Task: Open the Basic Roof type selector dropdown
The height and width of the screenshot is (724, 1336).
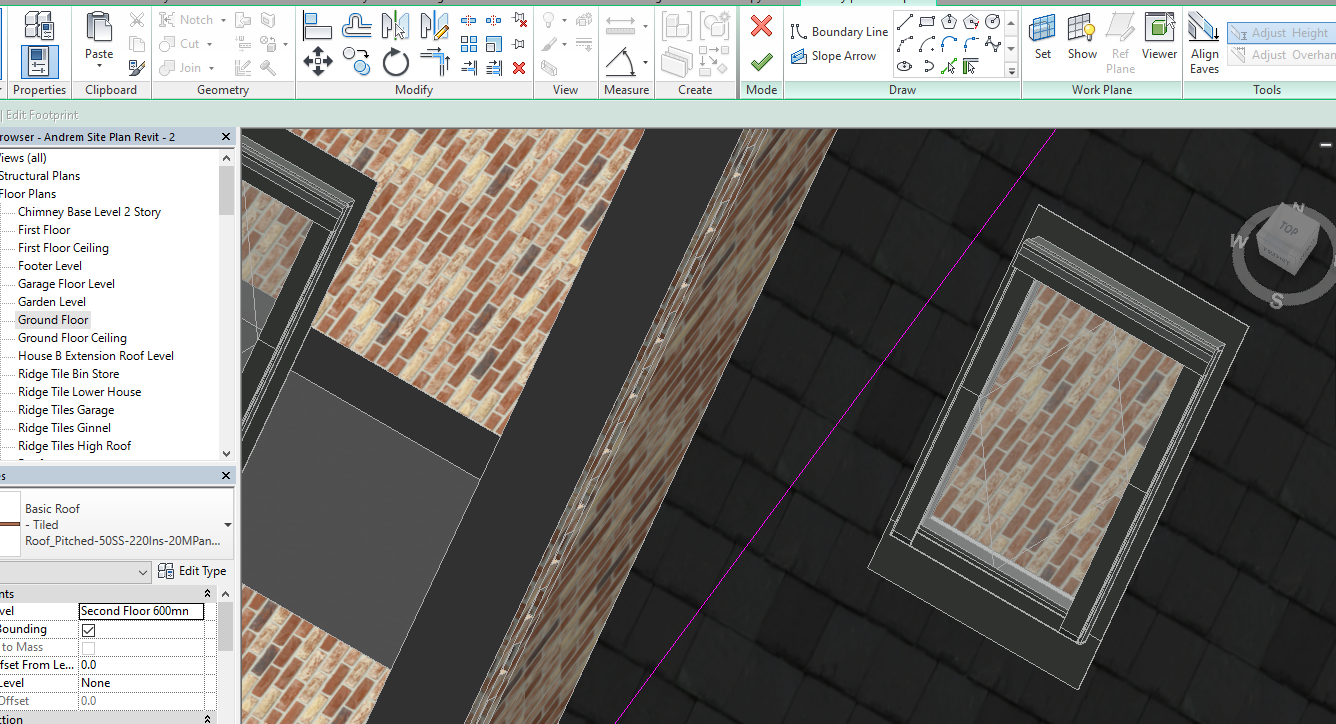Action: click(x=227, y=525)
